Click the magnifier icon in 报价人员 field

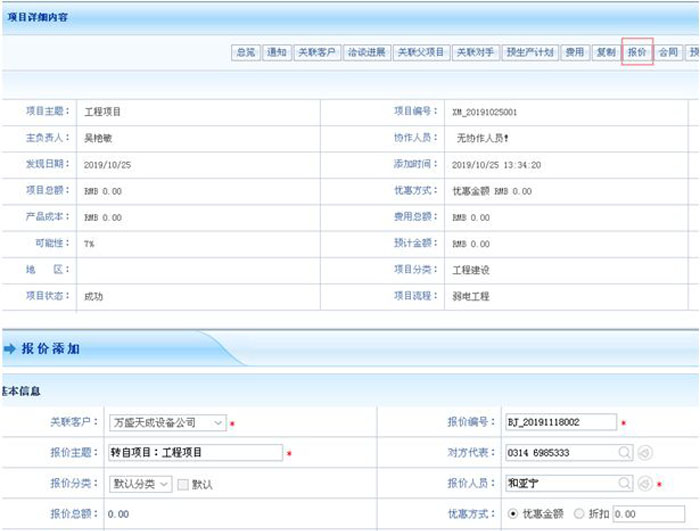pyautogui.click(x=625, y=484)
